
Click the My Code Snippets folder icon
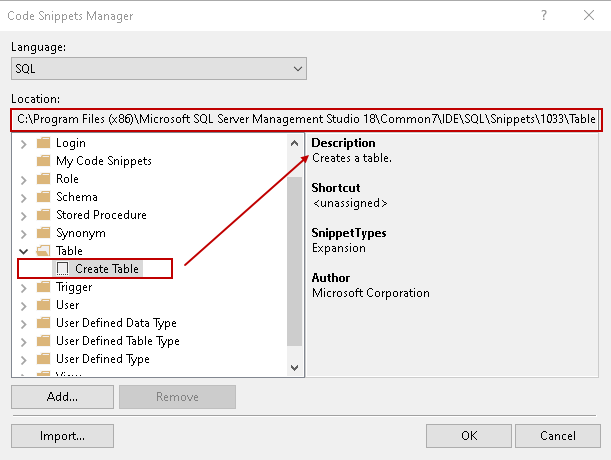click(x=43, y=161)
